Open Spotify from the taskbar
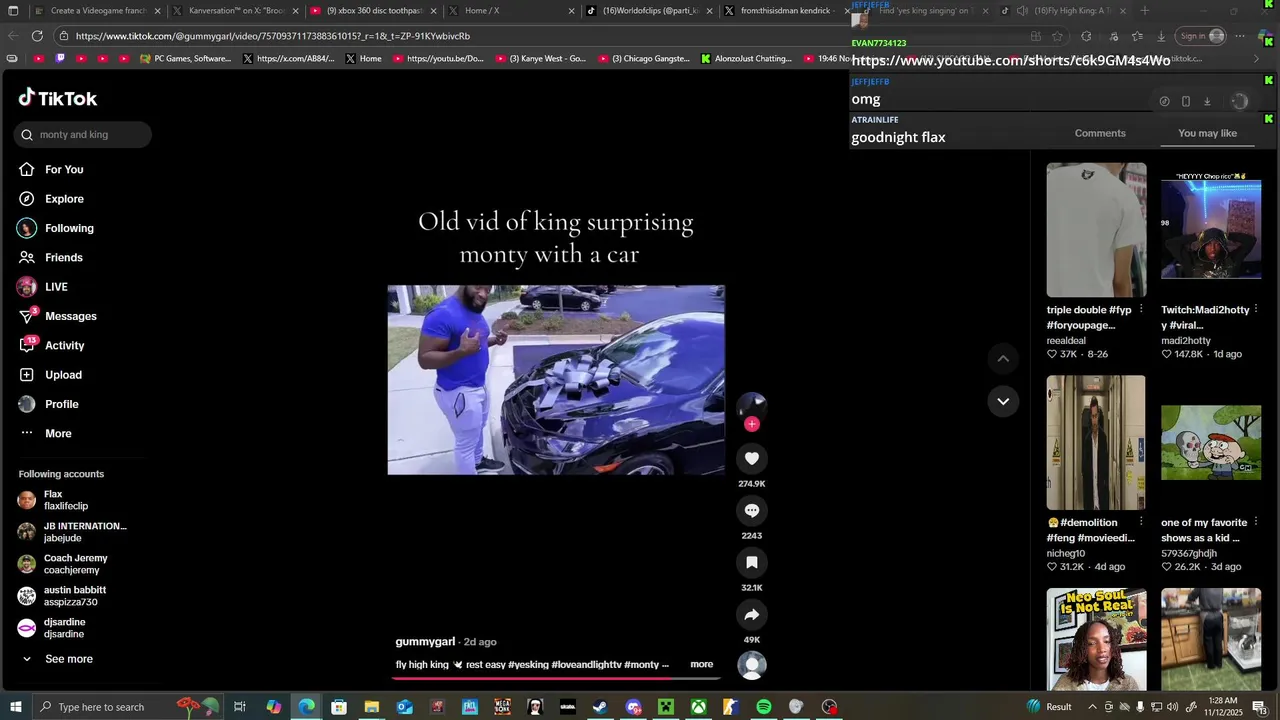 click(764, 707)
